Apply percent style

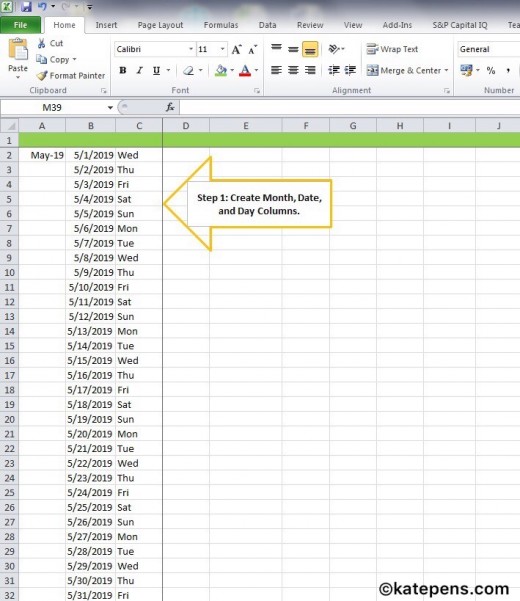(x=490, y=71)
